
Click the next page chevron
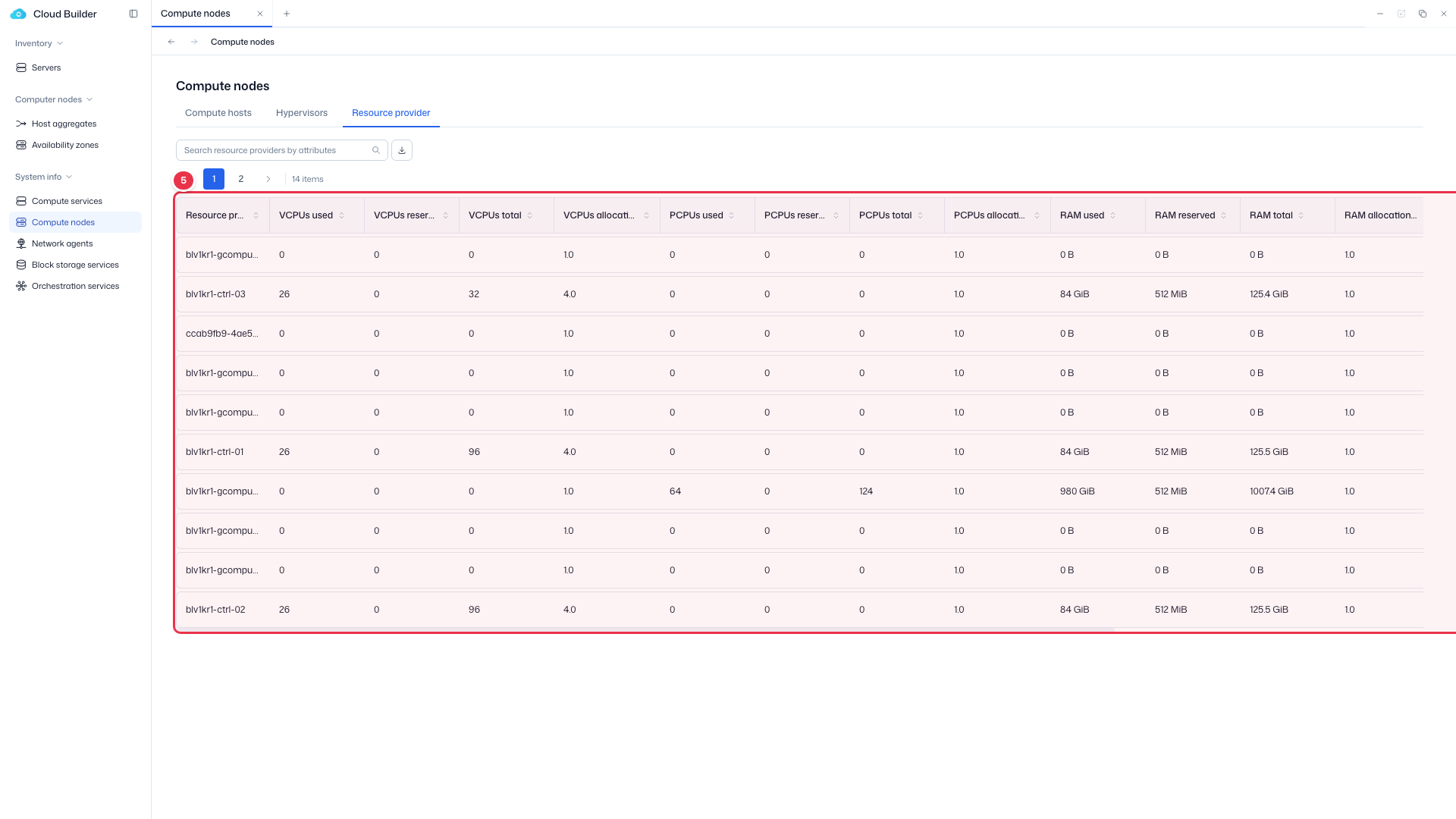[x=268, y=179]
